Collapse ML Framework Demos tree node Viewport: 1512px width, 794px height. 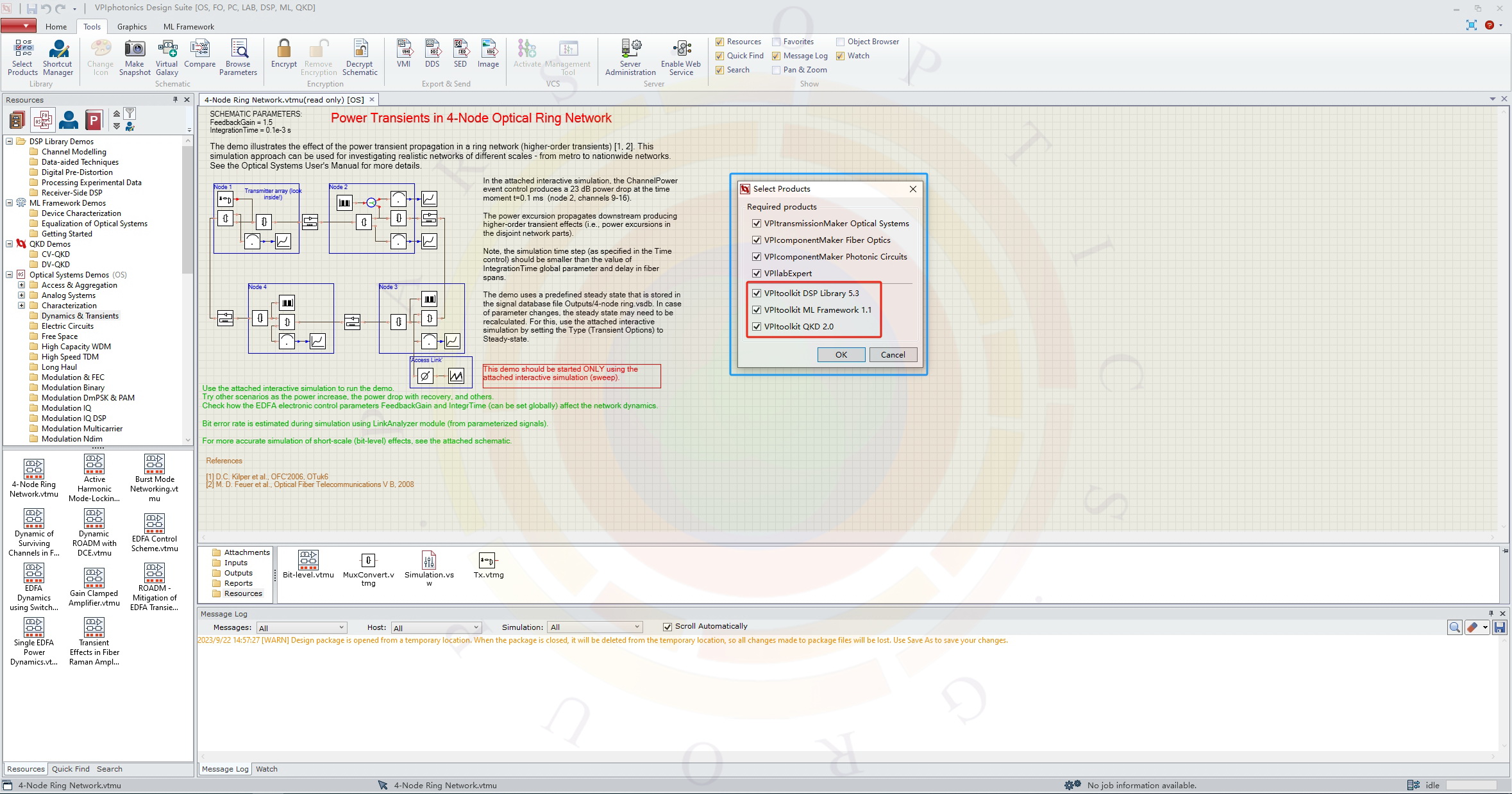tap(10, 203)
